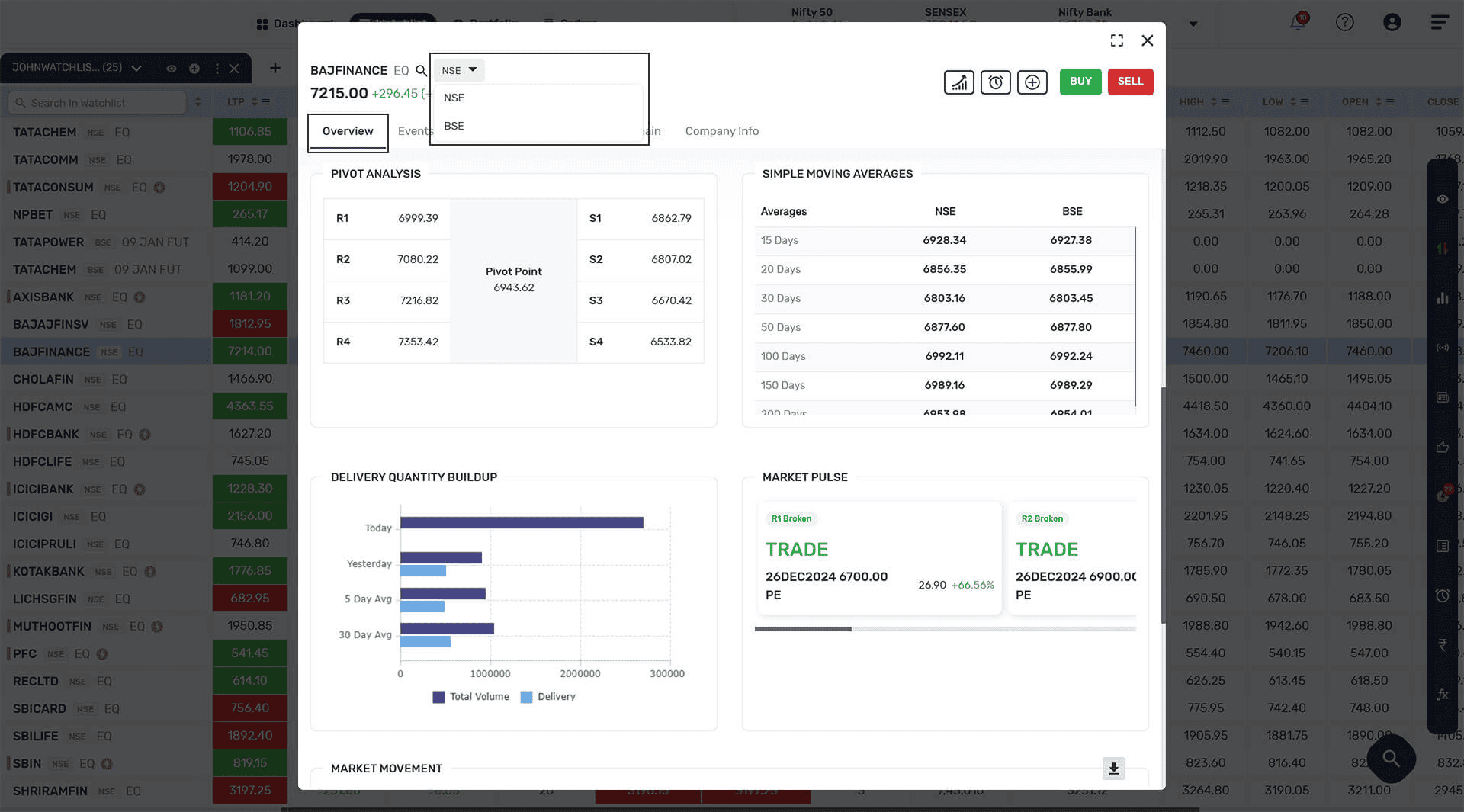
Task: Switch to the Events tab
Action: coord(415,131)
